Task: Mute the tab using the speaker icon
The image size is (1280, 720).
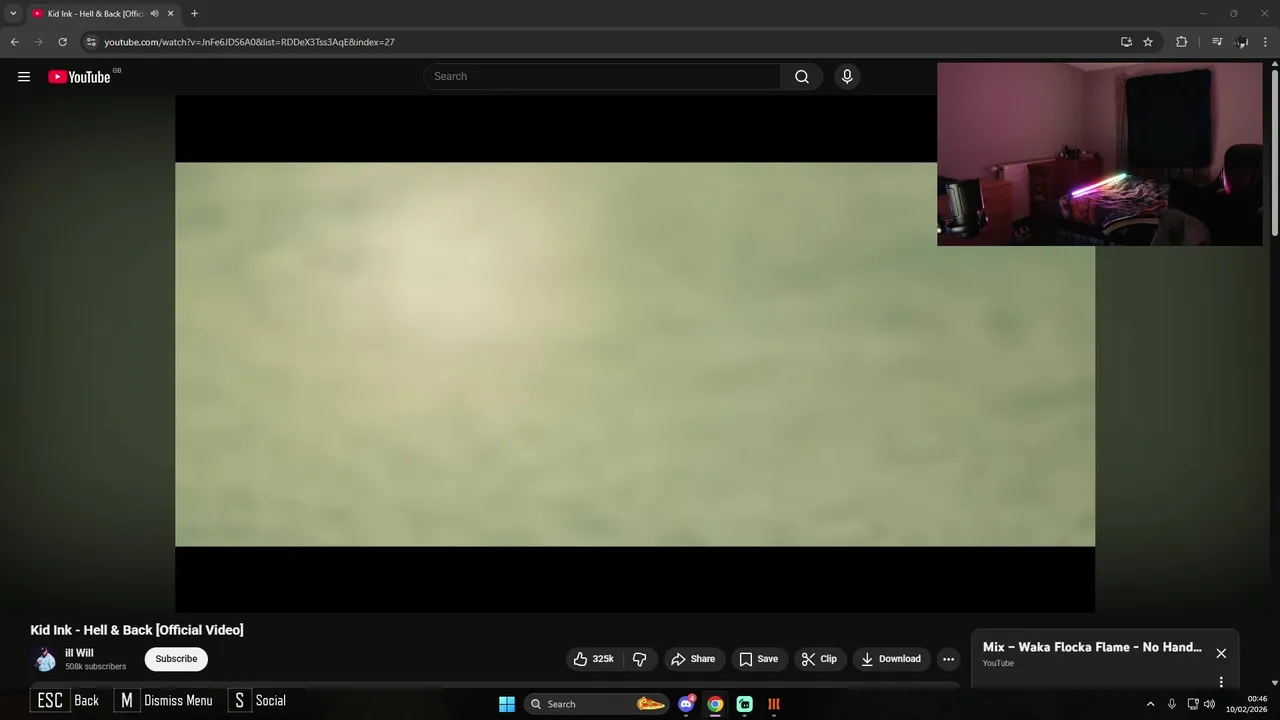Action: pyautogui.click(x=154, y=14)
